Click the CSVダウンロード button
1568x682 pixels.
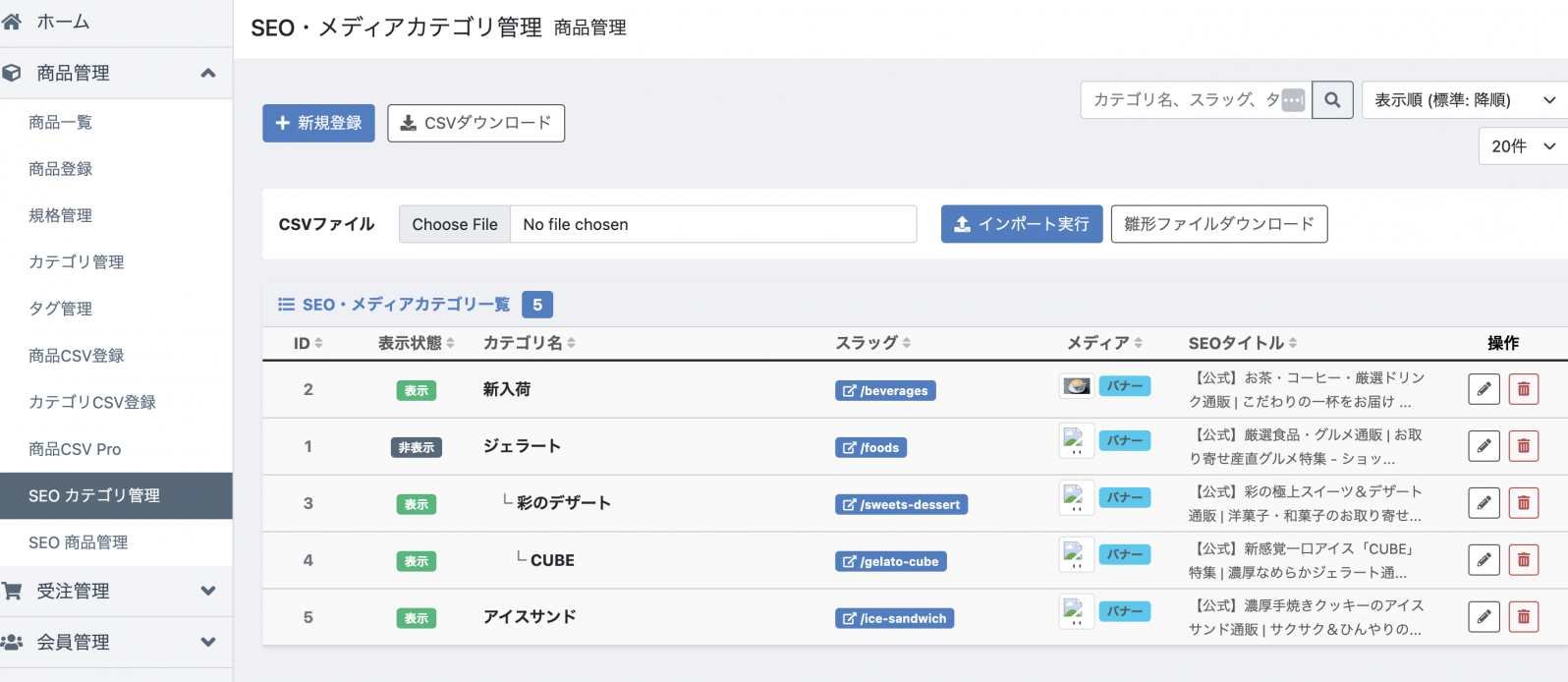tap(476, 123)
